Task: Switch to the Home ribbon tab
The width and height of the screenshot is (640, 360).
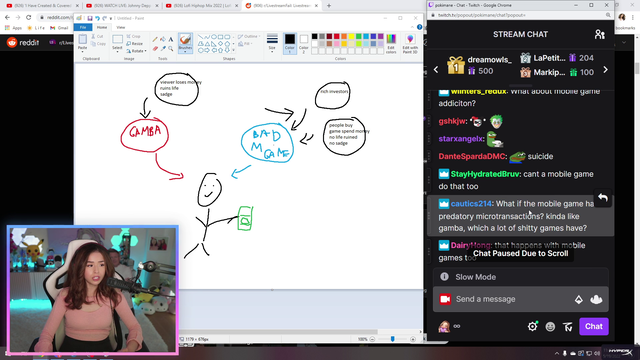Action: 102,27
